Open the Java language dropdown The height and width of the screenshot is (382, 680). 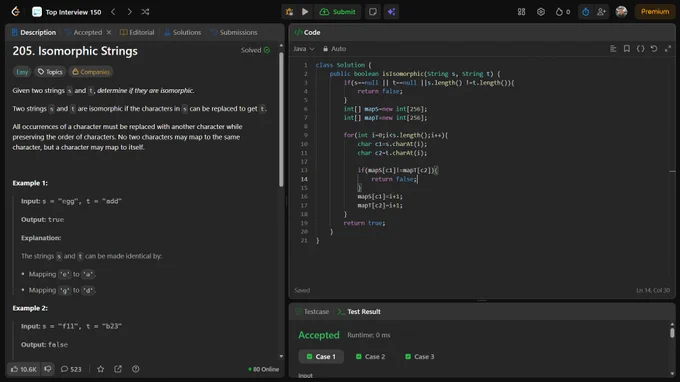click(304, 49)
